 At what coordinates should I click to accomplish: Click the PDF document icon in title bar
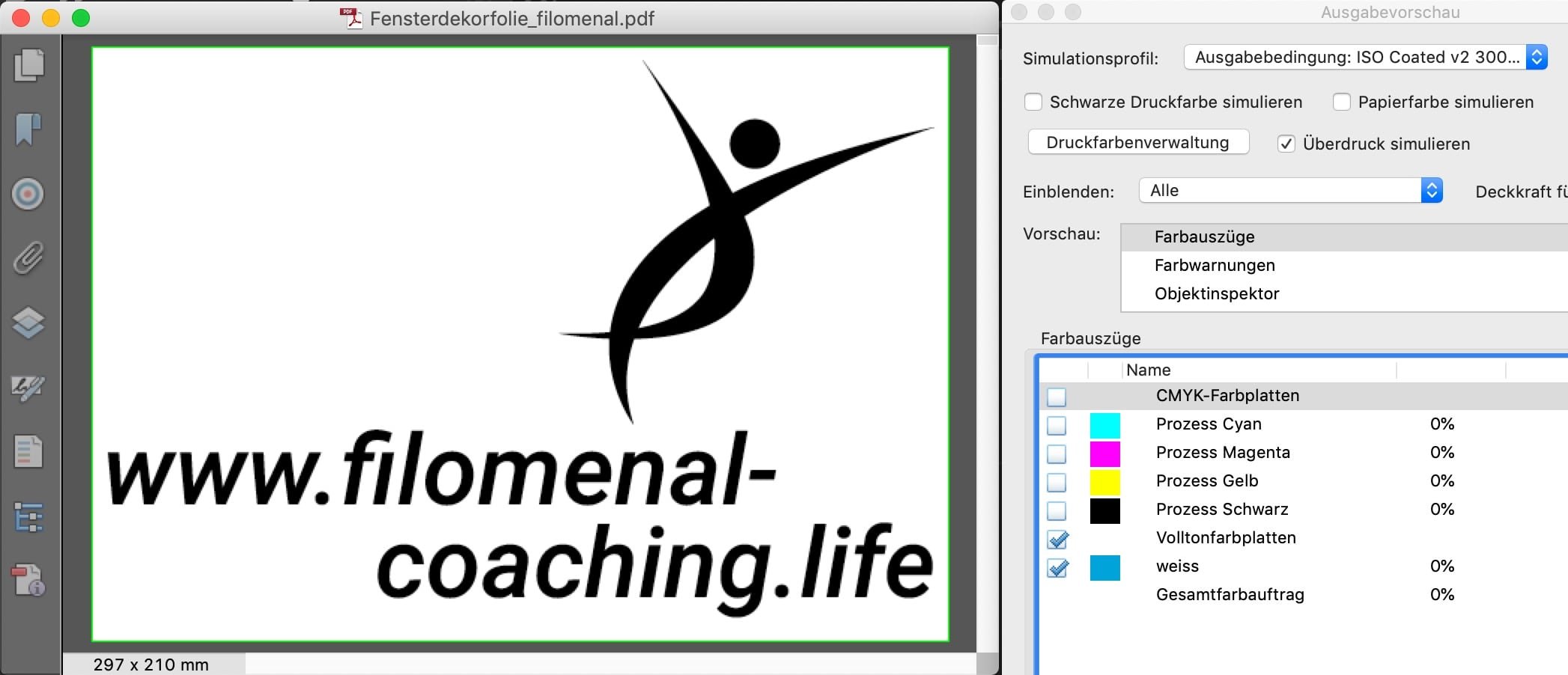click(350, 18)
